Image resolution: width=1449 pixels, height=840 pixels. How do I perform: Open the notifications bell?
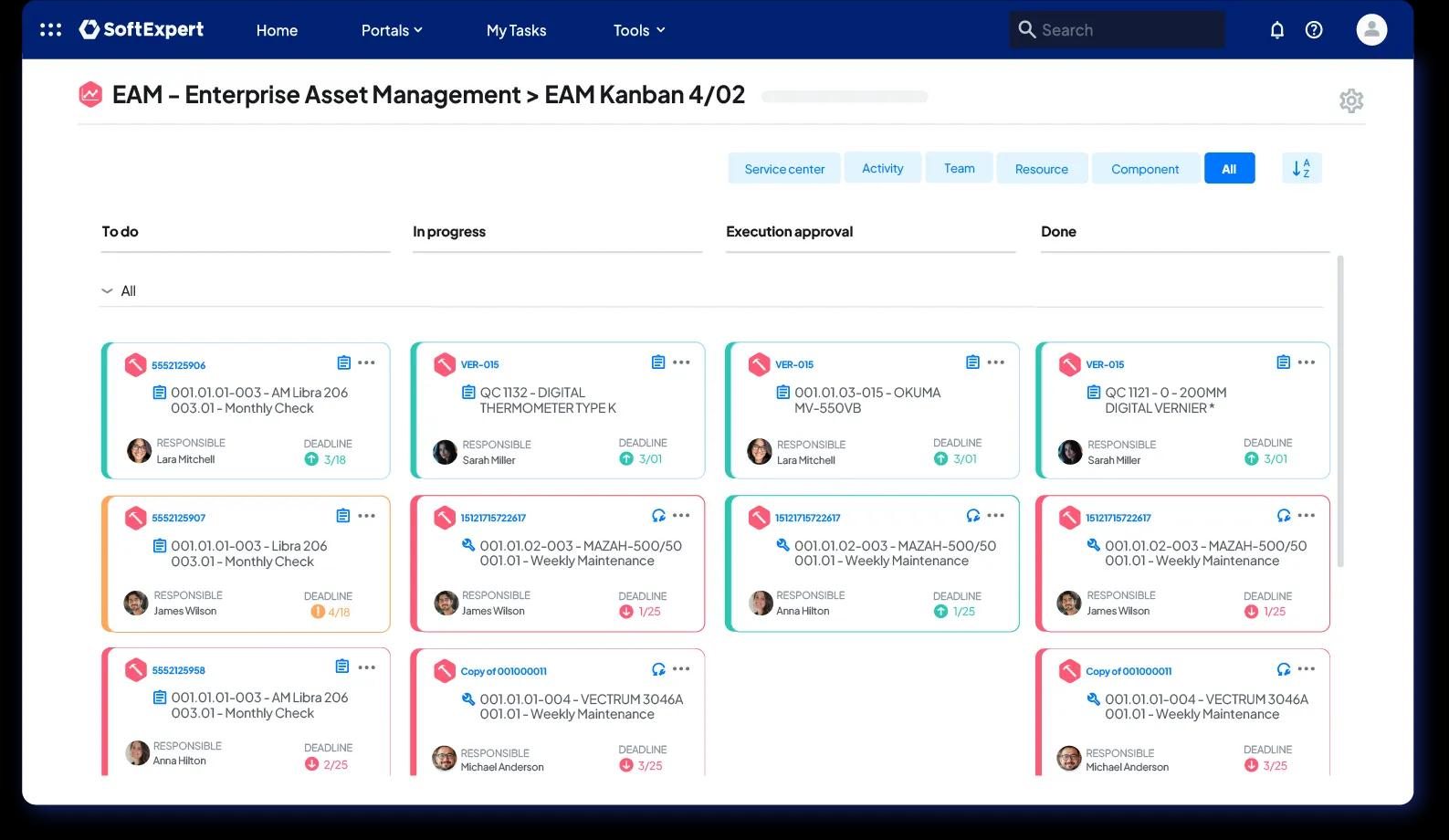coord(1277,30)
